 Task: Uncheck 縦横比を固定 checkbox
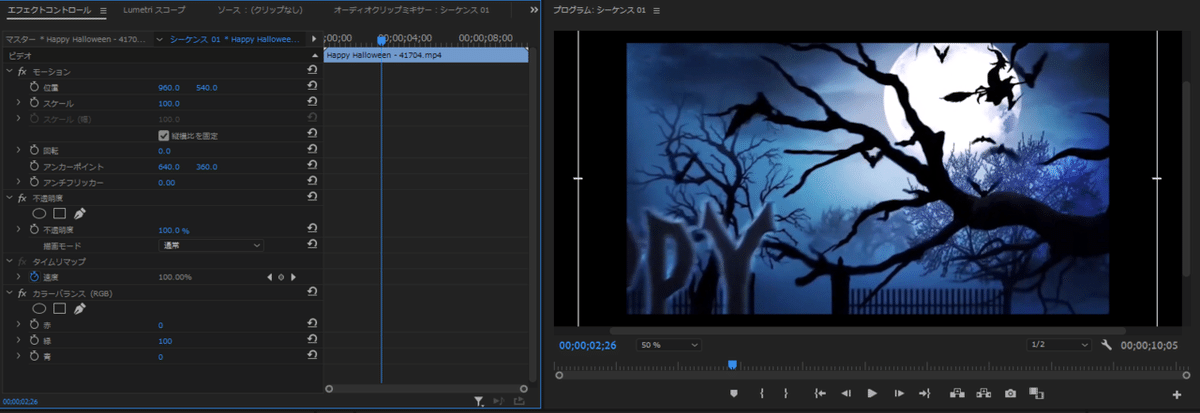tap(164, 135)
